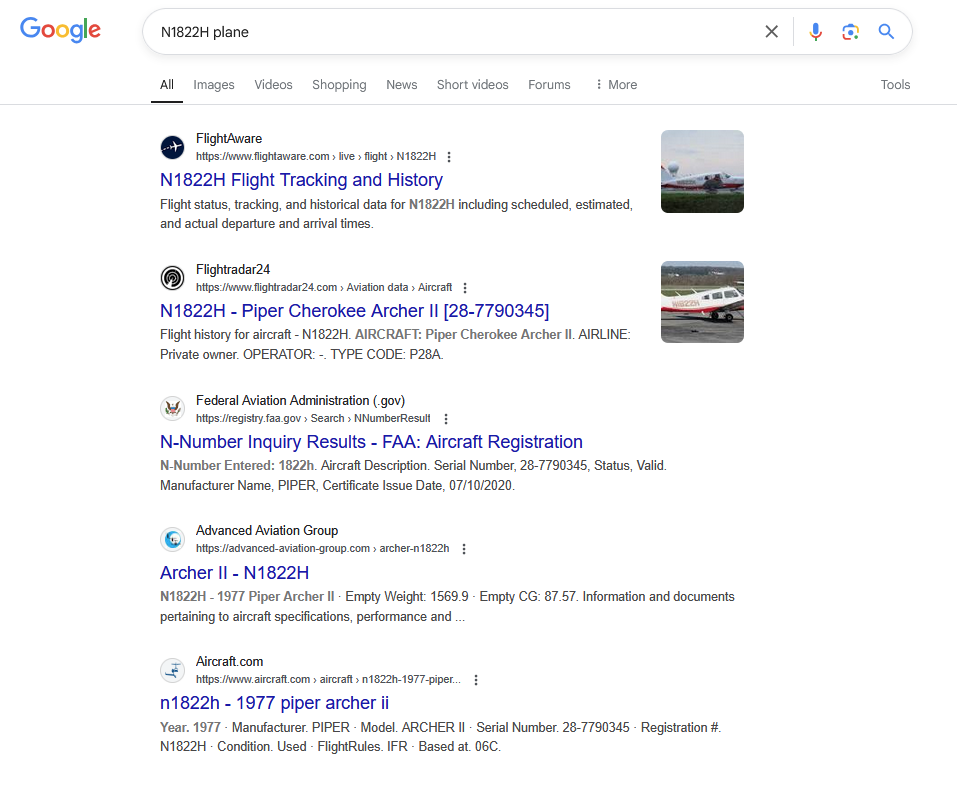
Task: Open the Tools options
Action: point(895,85)
